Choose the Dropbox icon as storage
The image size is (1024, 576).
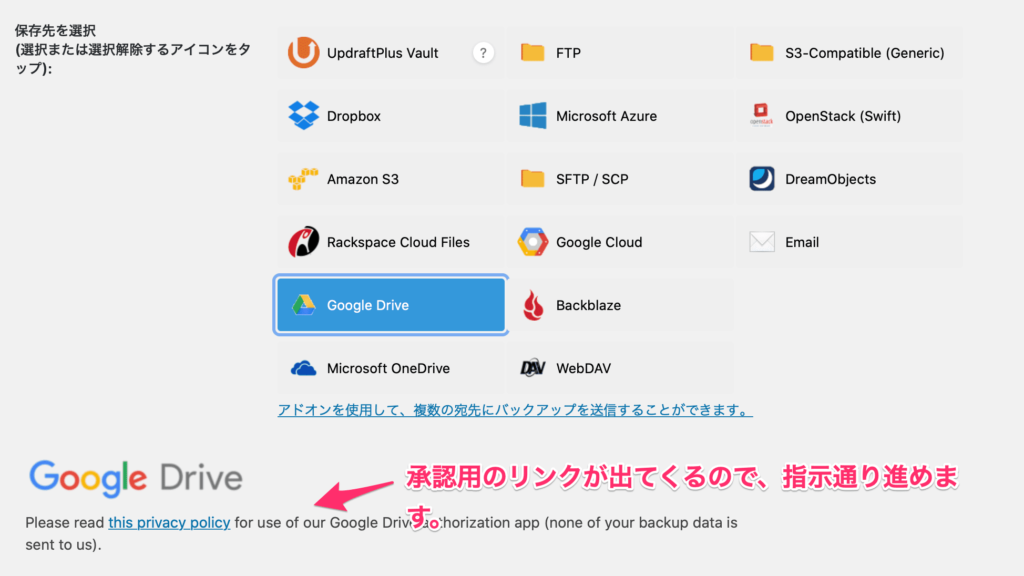click(x=304, y=116)
